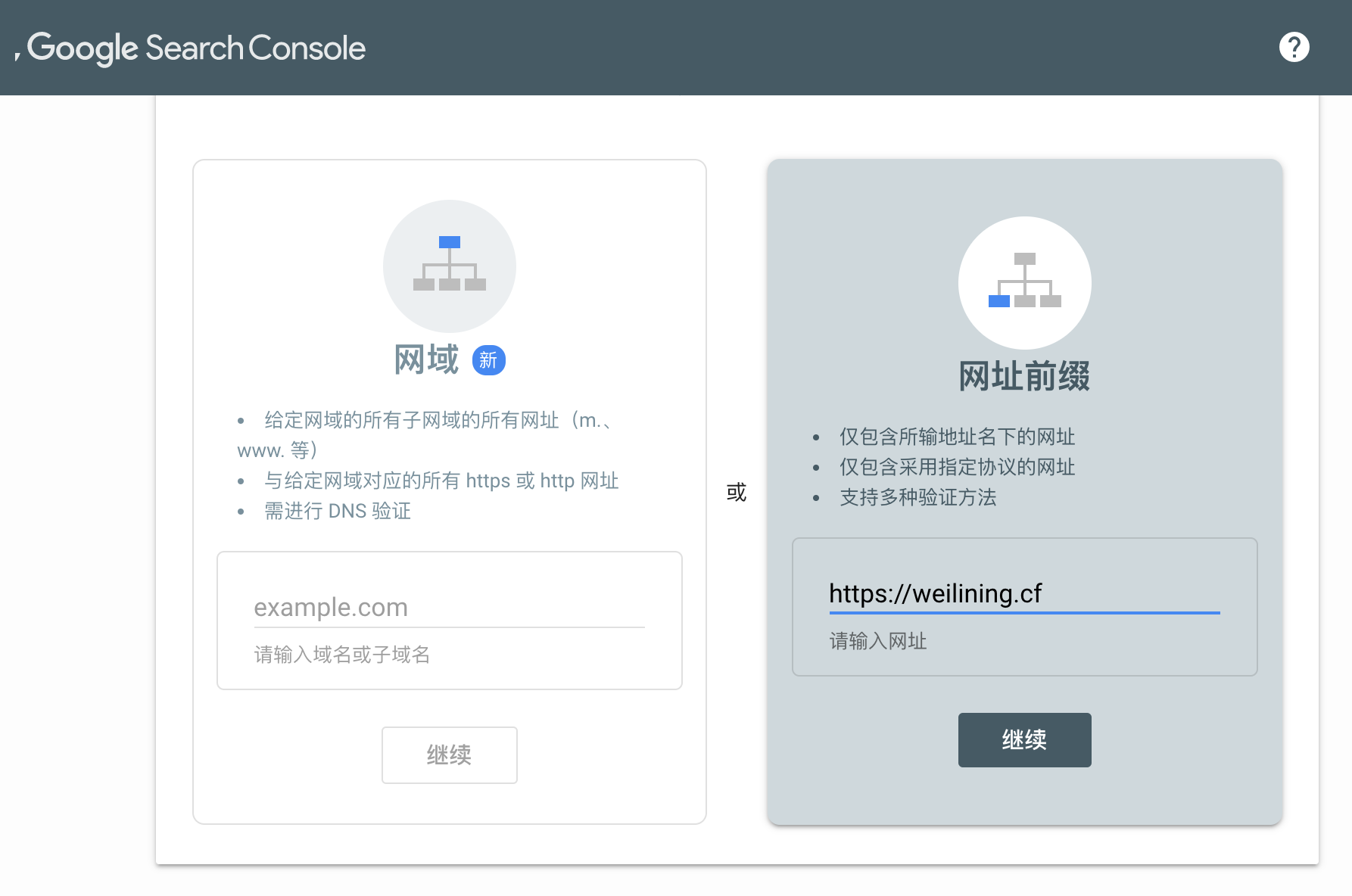Screen dimensions: 1352x896
Task: Click the 需进行 DNS 验证 bullet item
Action: click(338, 511)
